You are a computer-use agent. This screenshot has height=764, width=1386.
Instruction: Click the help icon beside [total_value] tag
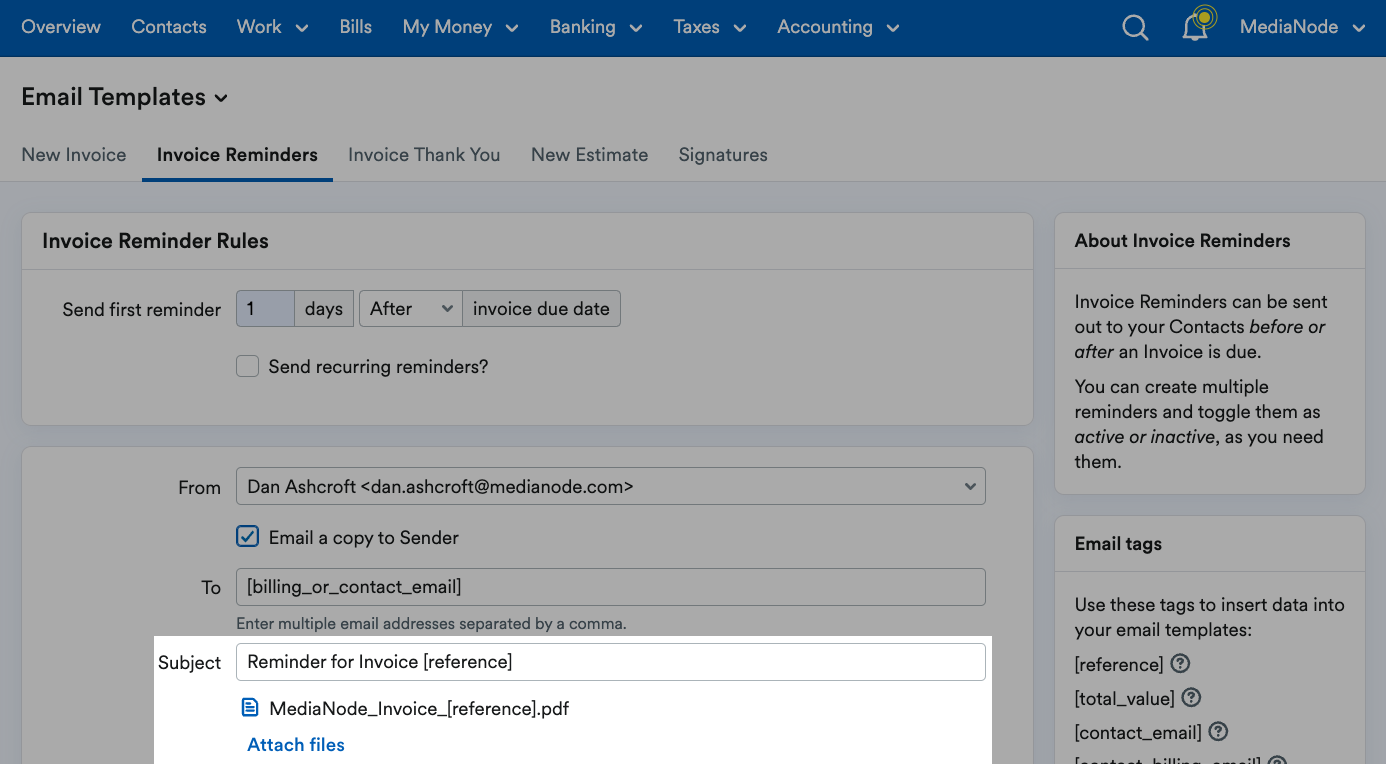[1191, 698]
